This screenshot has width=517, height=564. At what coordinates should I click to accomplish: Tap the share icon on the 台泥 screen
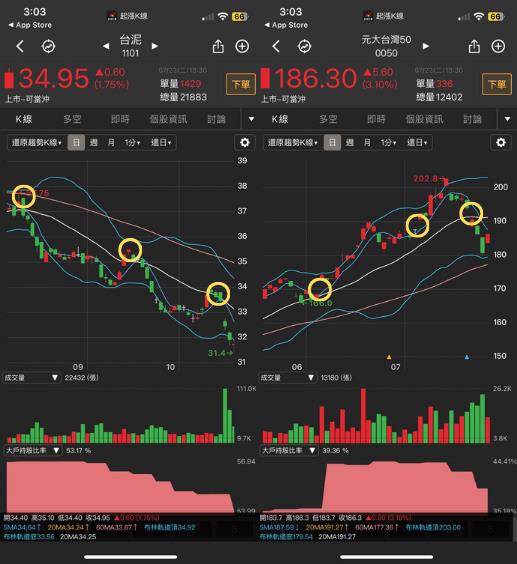point(218,46)
